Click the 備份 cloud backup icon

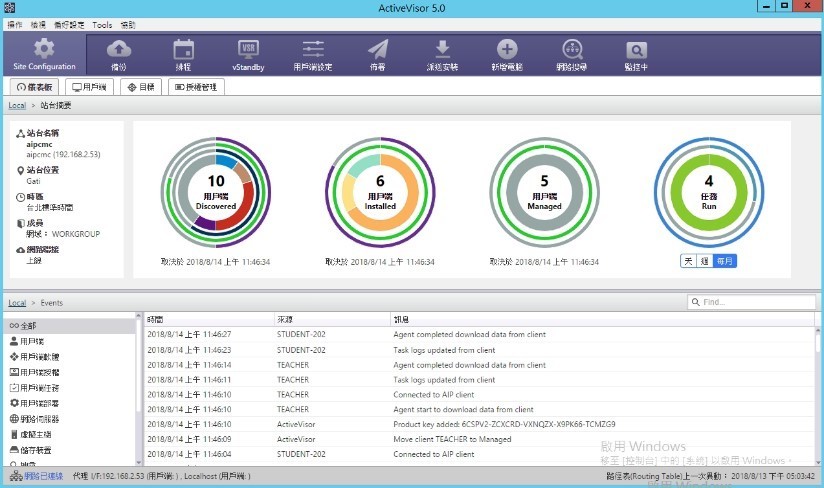[119, 49]
